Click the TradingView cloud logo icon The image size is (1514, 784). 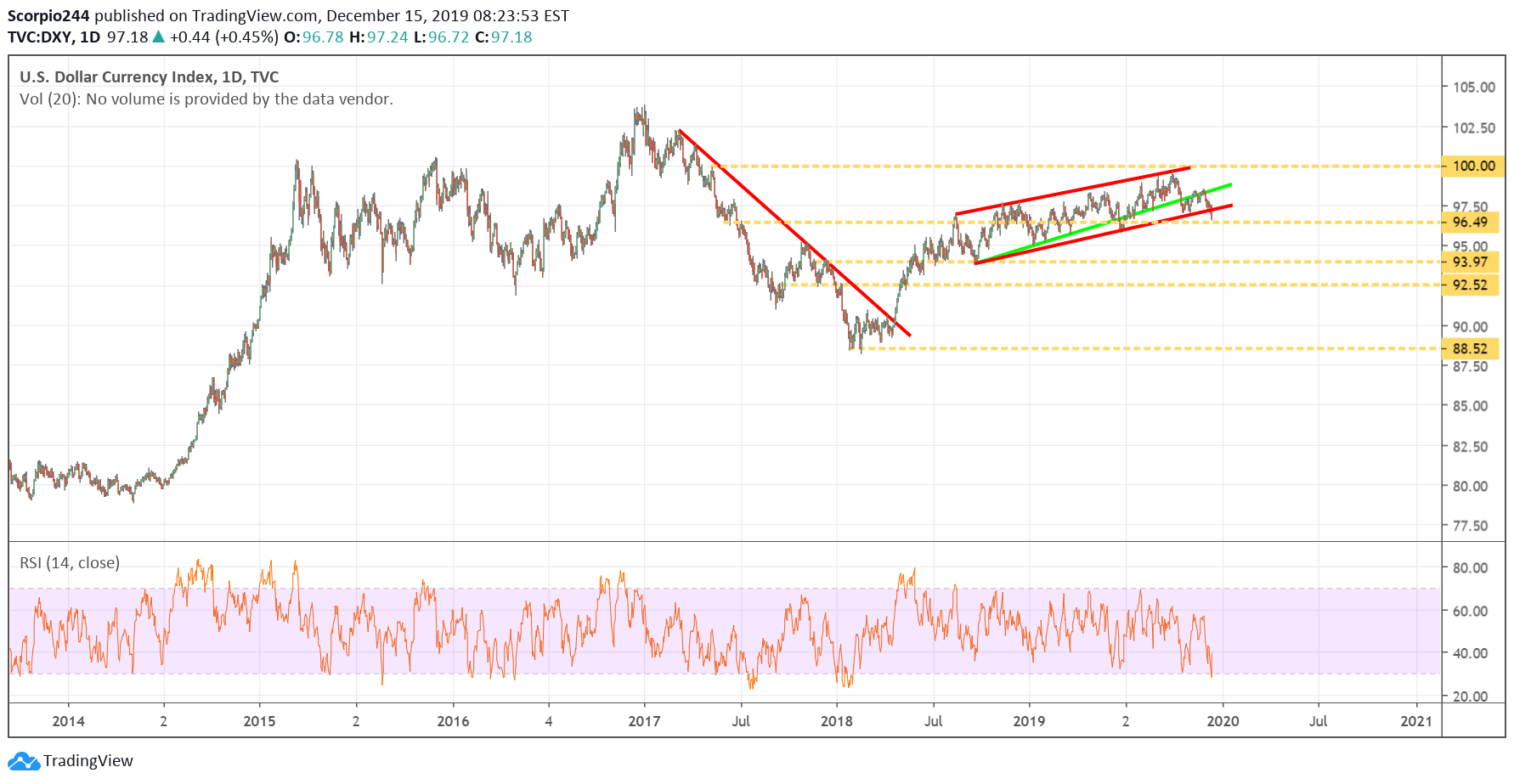point(24,760)
